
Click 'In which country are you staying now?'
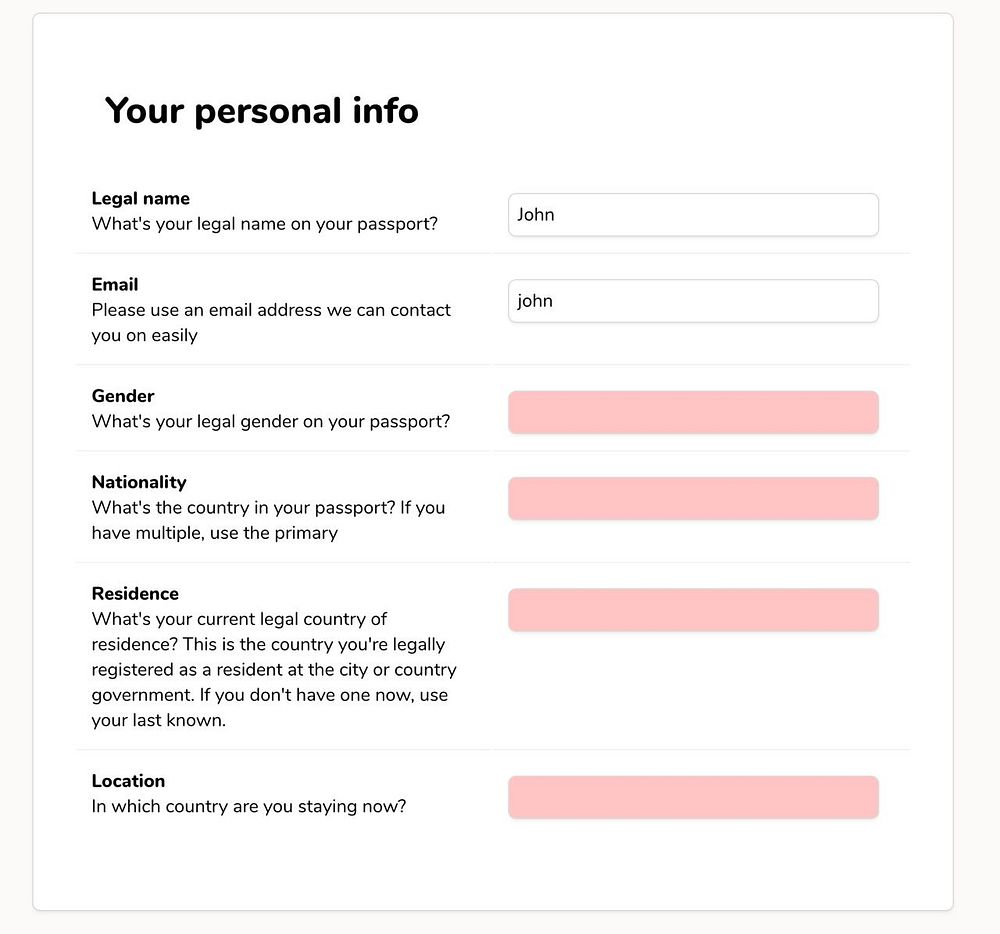tap(249, 806)
